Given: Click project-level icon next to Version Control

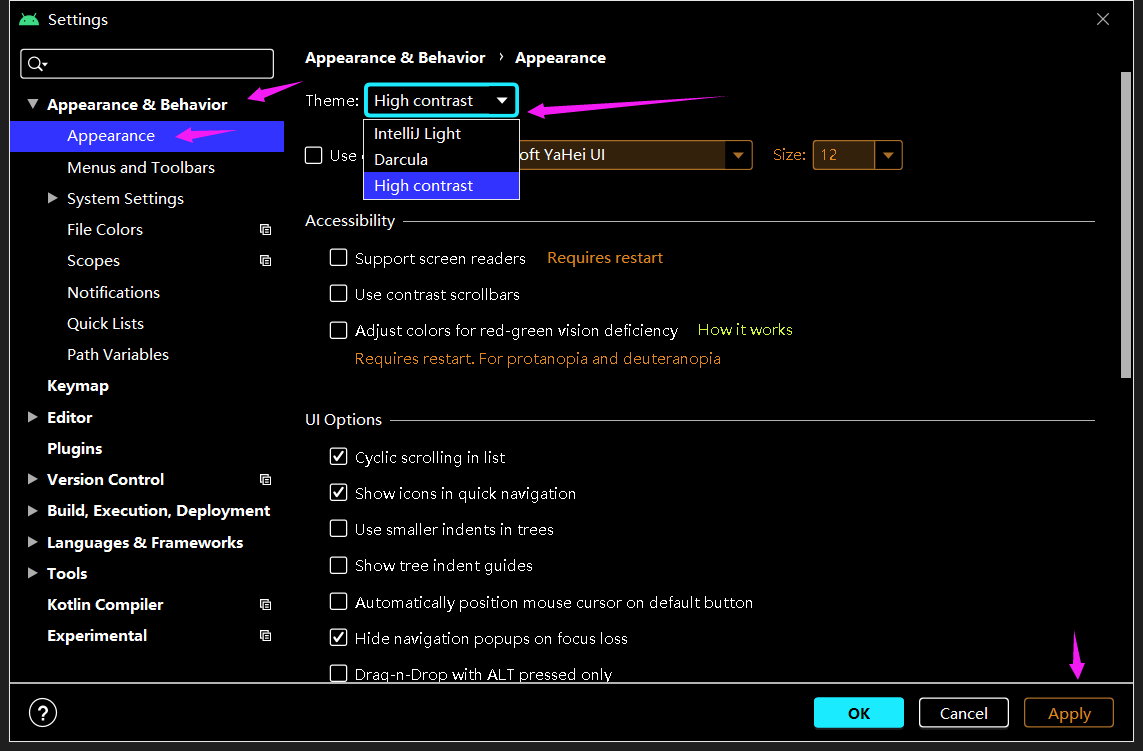Looking at the screenshot, I should pyautogui.click(x=265, y=480).
